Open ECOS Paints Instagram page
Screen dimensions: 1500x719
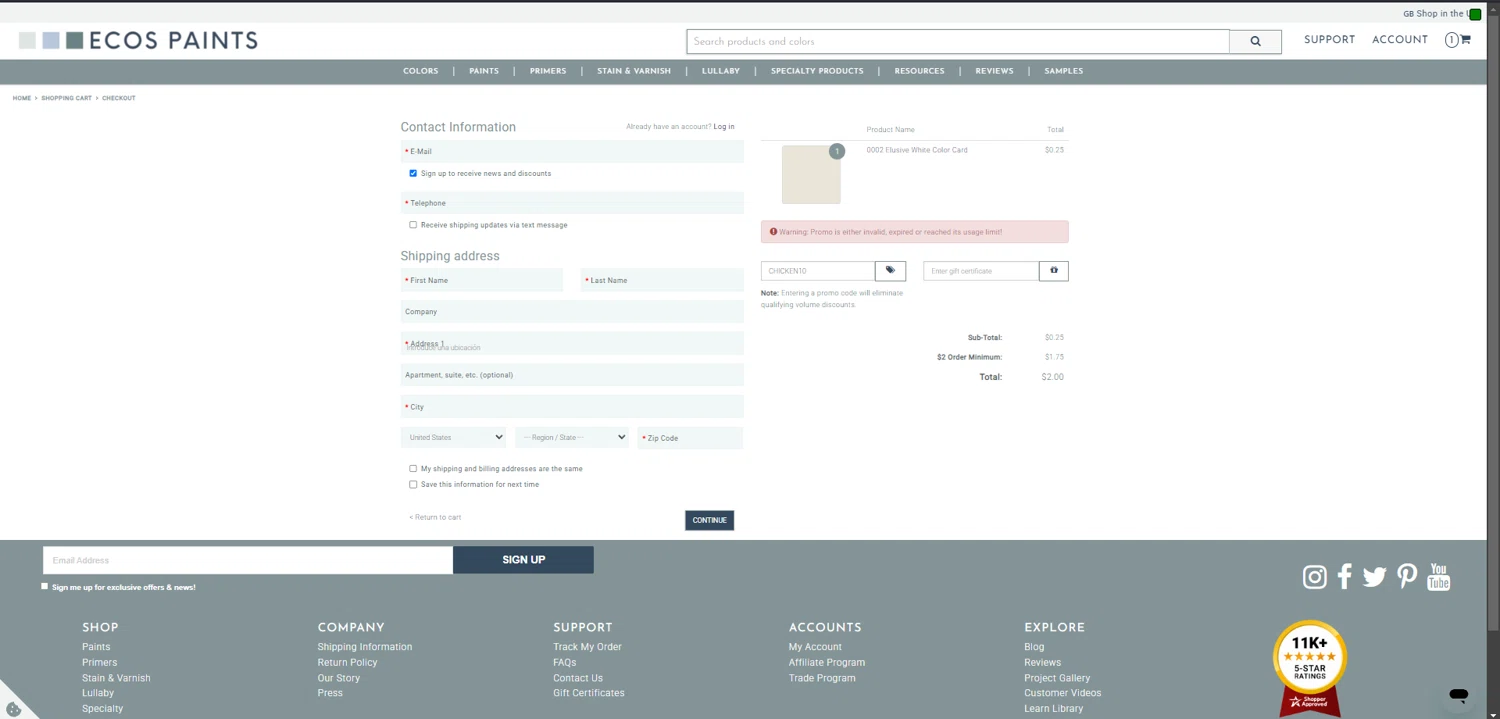(1314, 577)
